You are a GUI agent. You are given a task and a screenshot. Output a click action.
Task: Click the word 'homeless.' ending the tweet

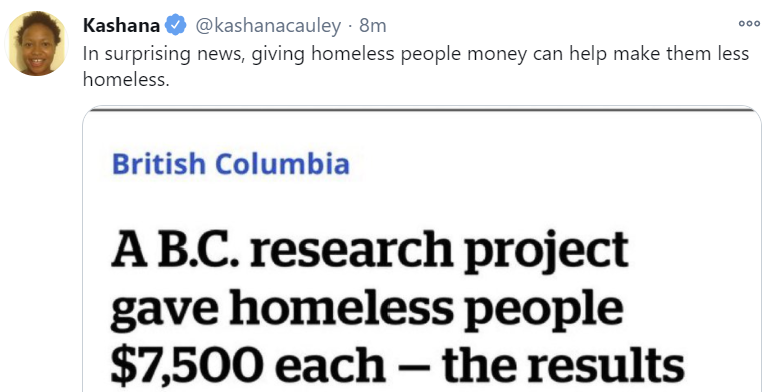(x=126, y=79)
